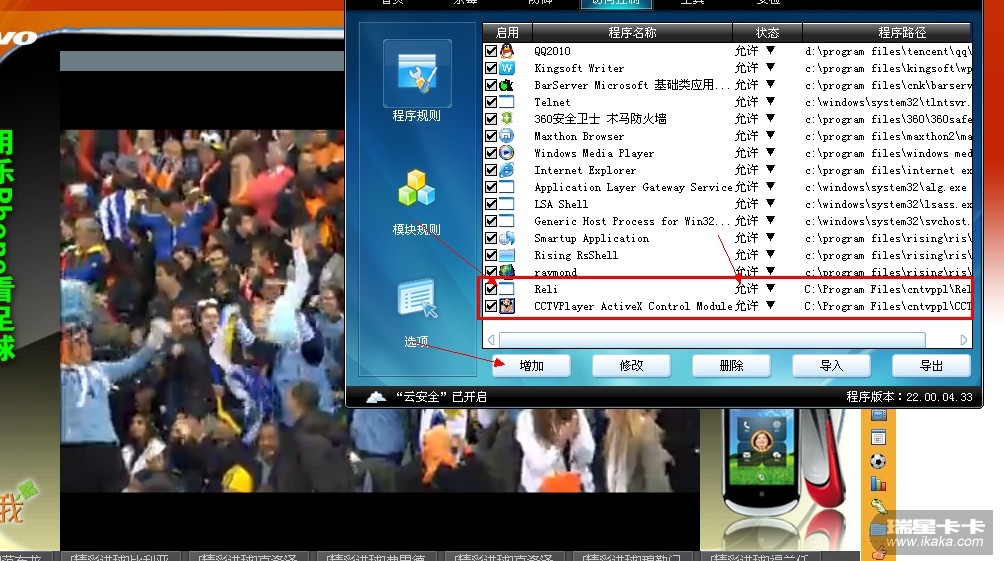Click the Smartup Application icon
The width and height of the screenshot is (1004, 561).
click(506, 238)
